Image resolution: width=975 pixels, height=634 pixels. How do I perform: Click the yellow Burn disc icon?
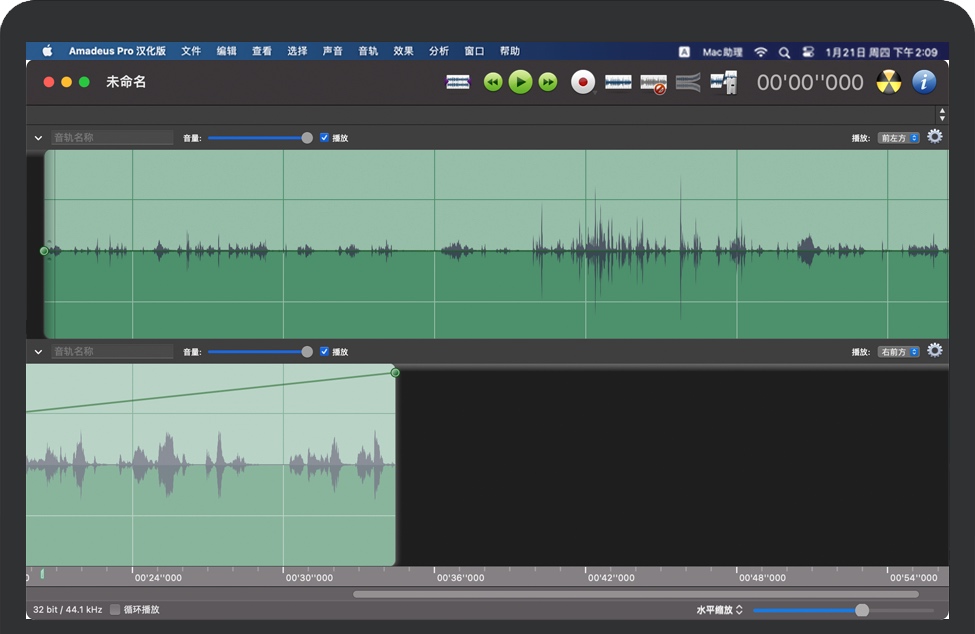click(888, 82)
